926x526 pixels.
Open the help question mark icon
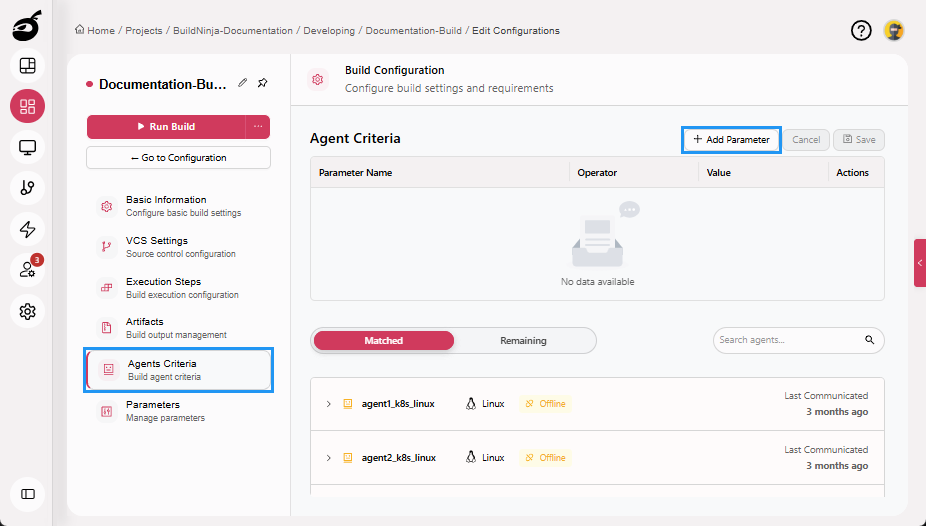point(861,30)
